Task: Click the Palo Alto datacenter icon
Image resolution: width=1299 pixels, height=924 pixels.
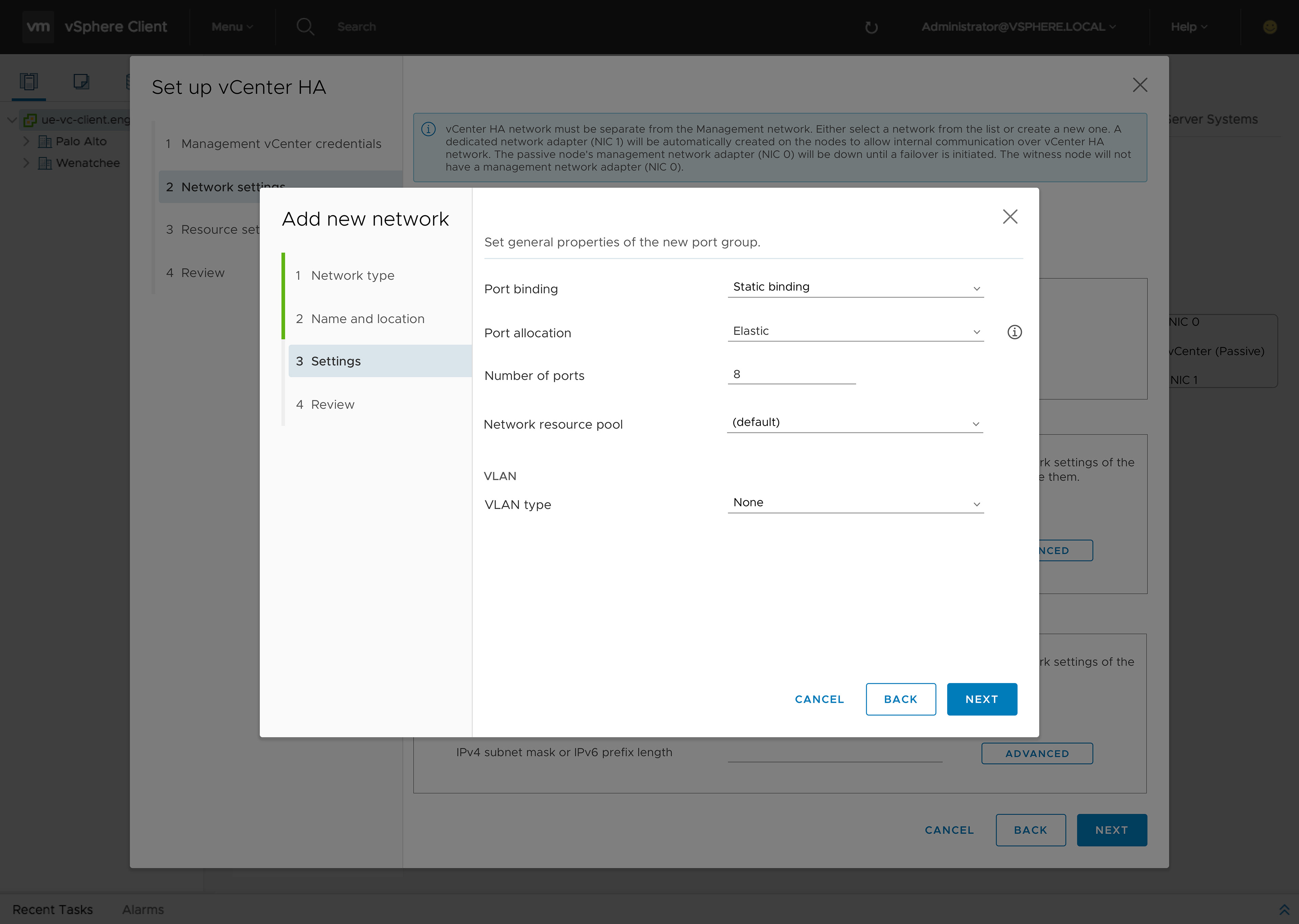Action: click(44, 142)
